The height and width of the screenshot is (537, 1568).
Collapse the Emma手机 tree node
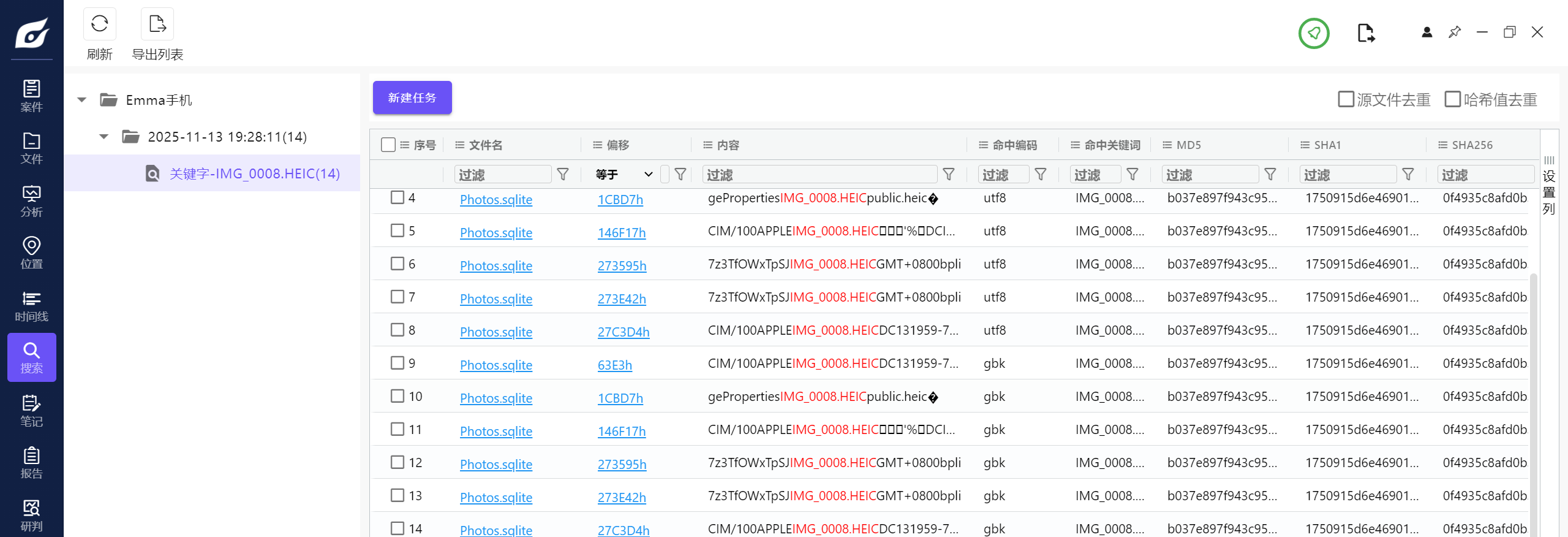(82, 100)
